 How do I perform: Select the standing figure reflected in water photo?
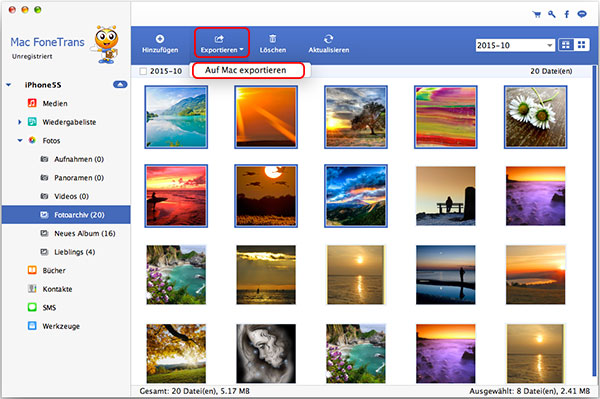pyautogui.click(x=446, y=275)
